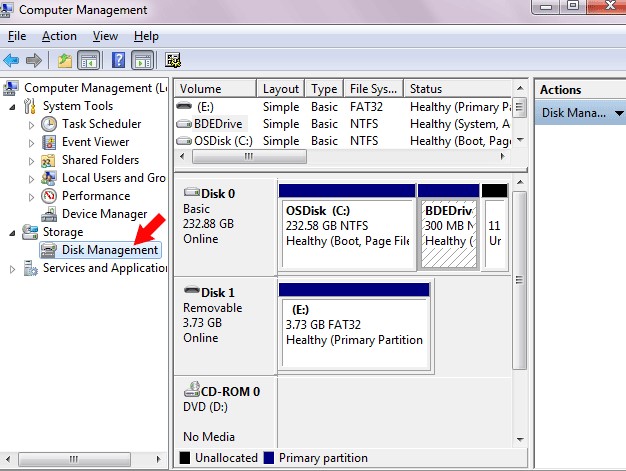Click the Performance monitor icon
This screenshot has width=626, height=471.
[49, 196]
